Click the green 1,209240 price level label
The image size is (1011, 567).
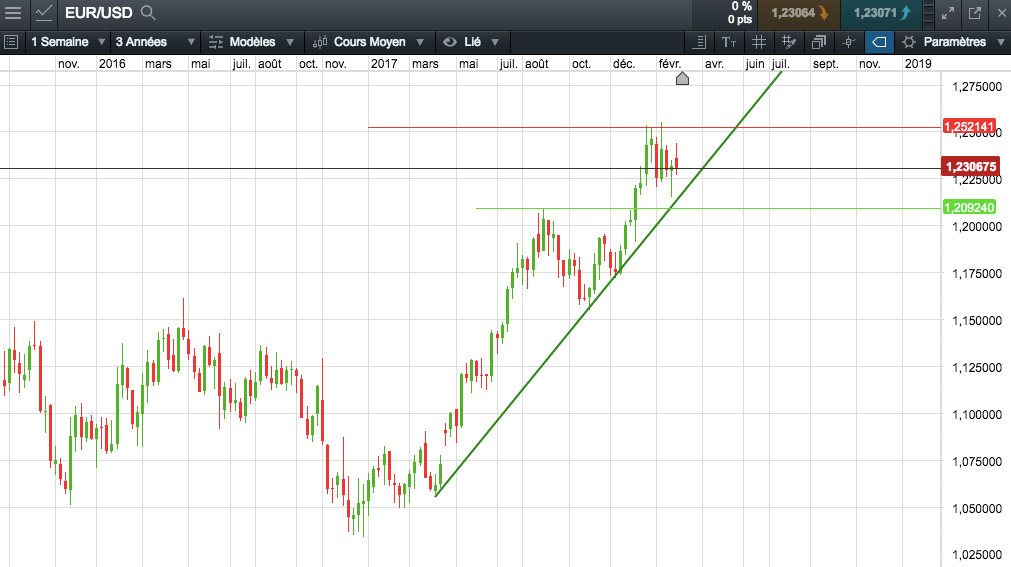tap(969, 207)
